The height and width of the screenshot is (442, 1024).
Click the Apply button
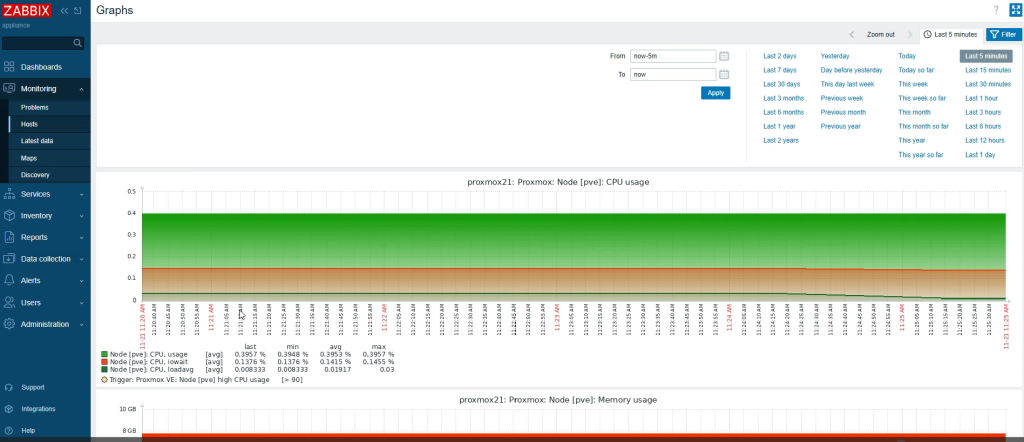tap(715, 93)
